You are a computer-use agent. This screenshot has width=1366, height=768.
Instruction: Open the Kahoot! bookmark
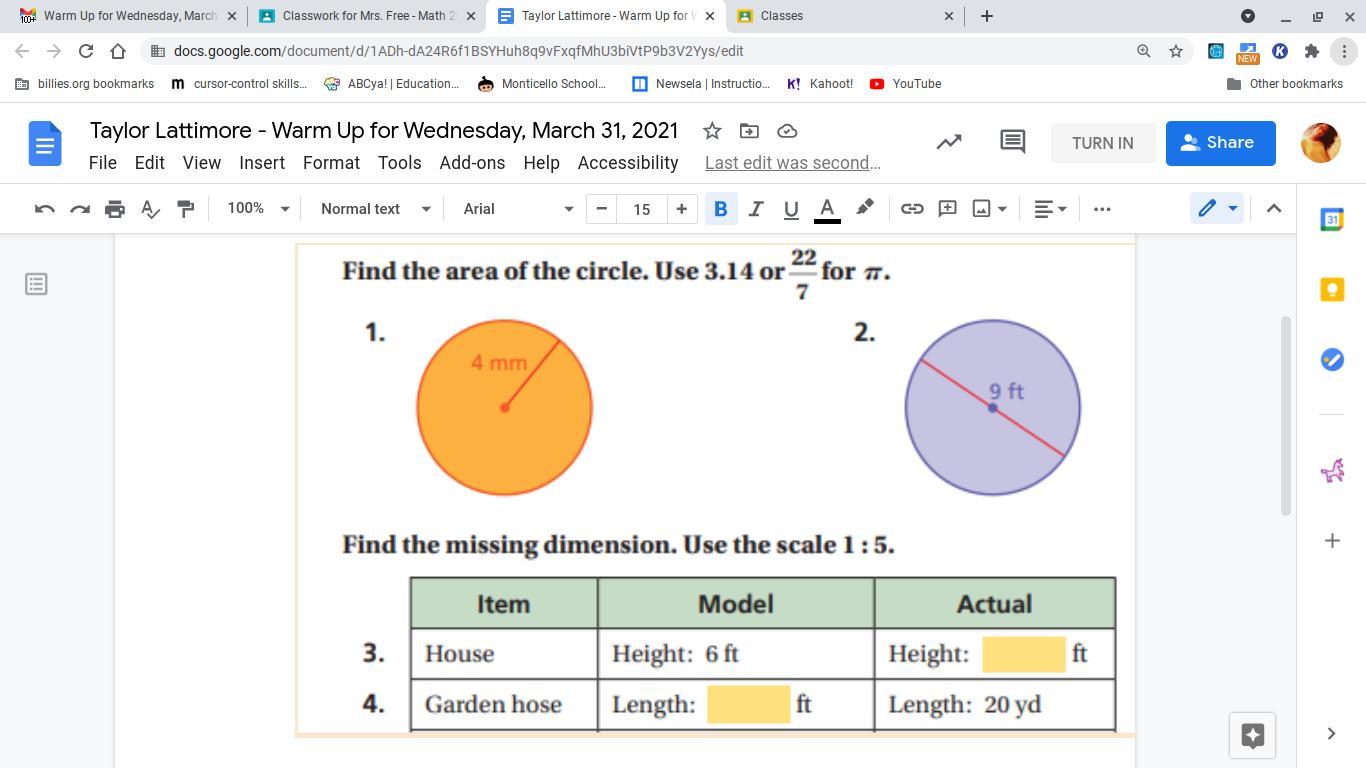[820, 84]
